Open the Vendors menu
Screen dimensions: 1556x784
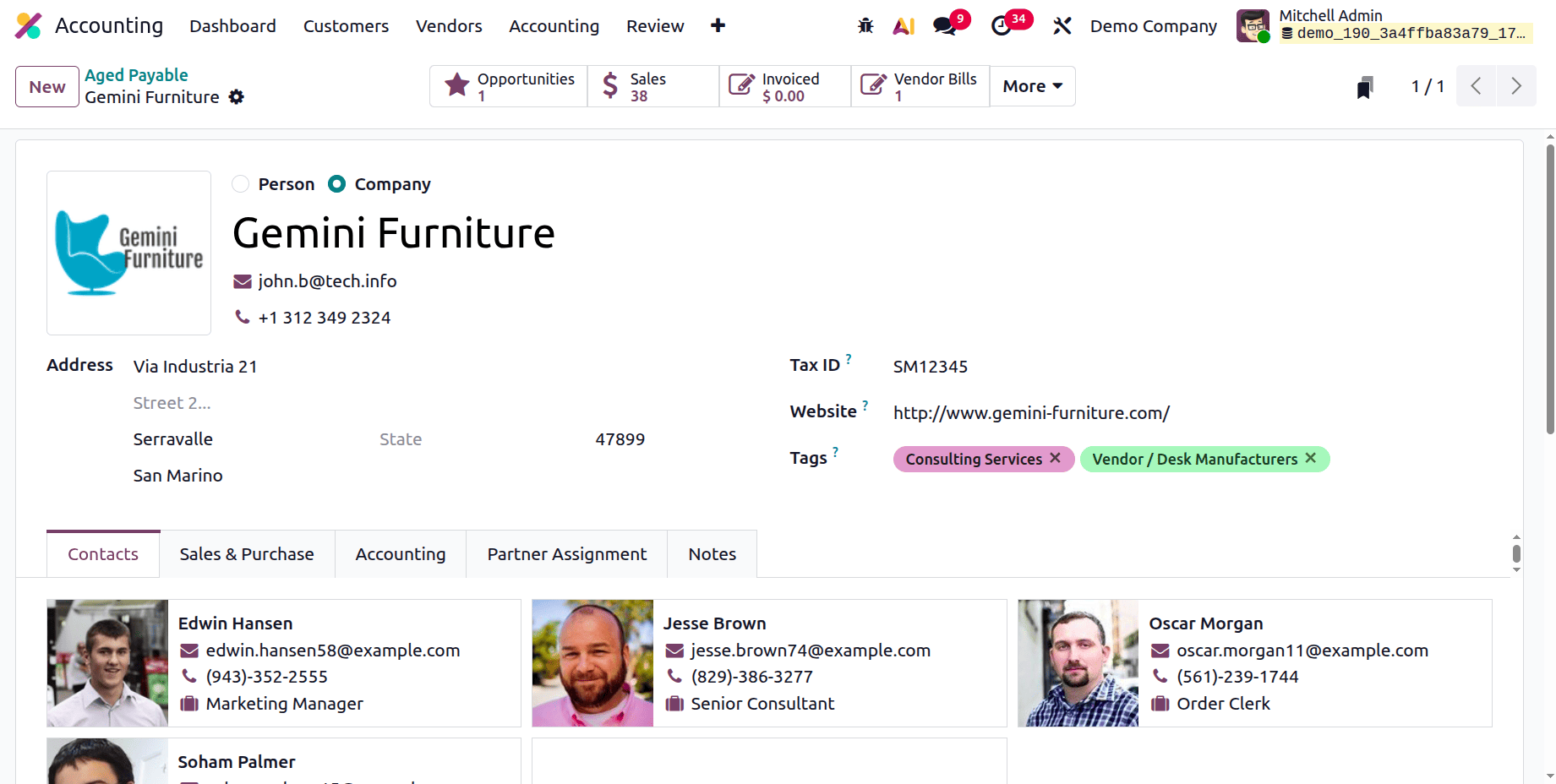point(449,26)
